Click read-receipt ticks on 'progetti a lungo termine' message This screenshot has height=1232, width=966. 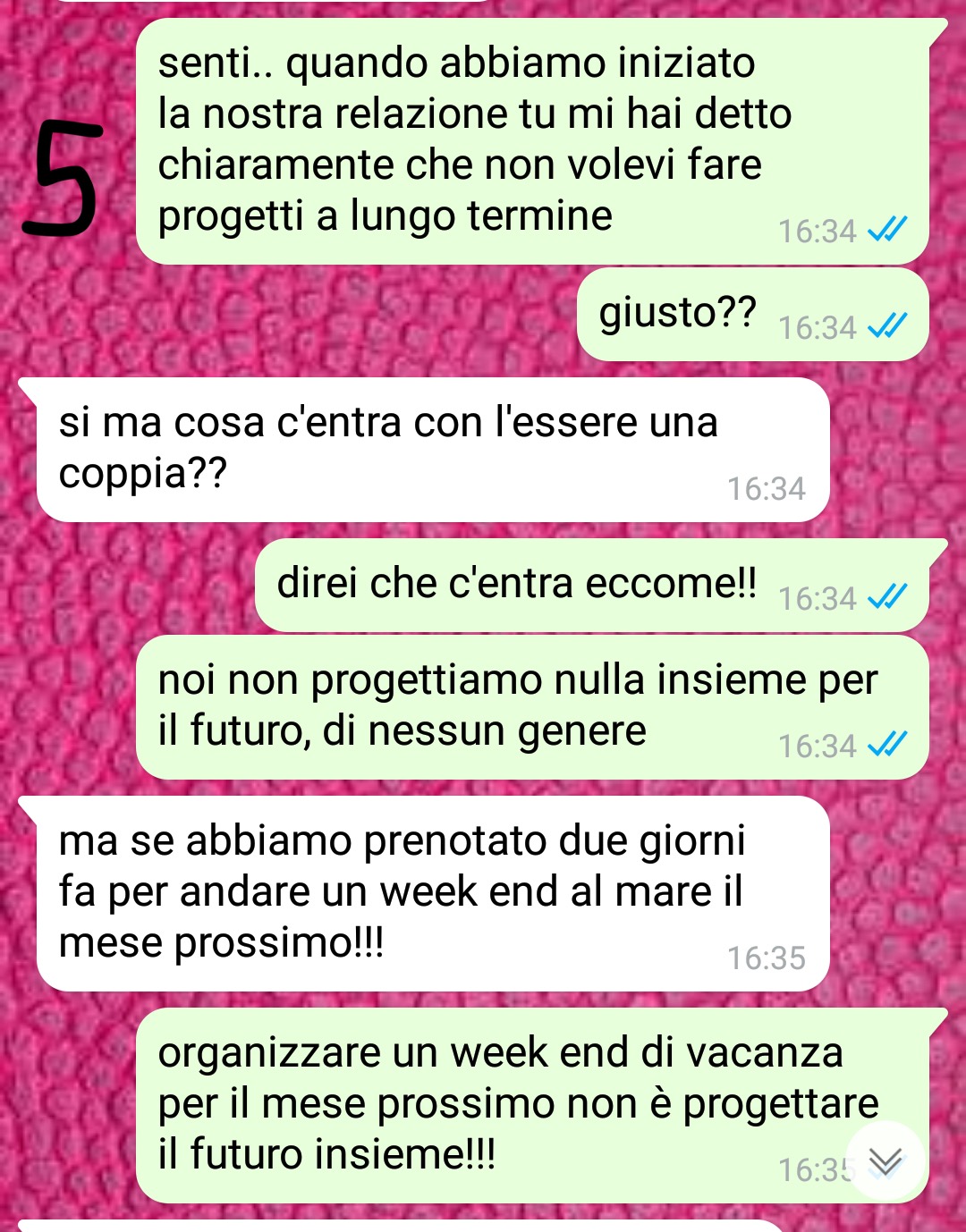pos(888,231)
